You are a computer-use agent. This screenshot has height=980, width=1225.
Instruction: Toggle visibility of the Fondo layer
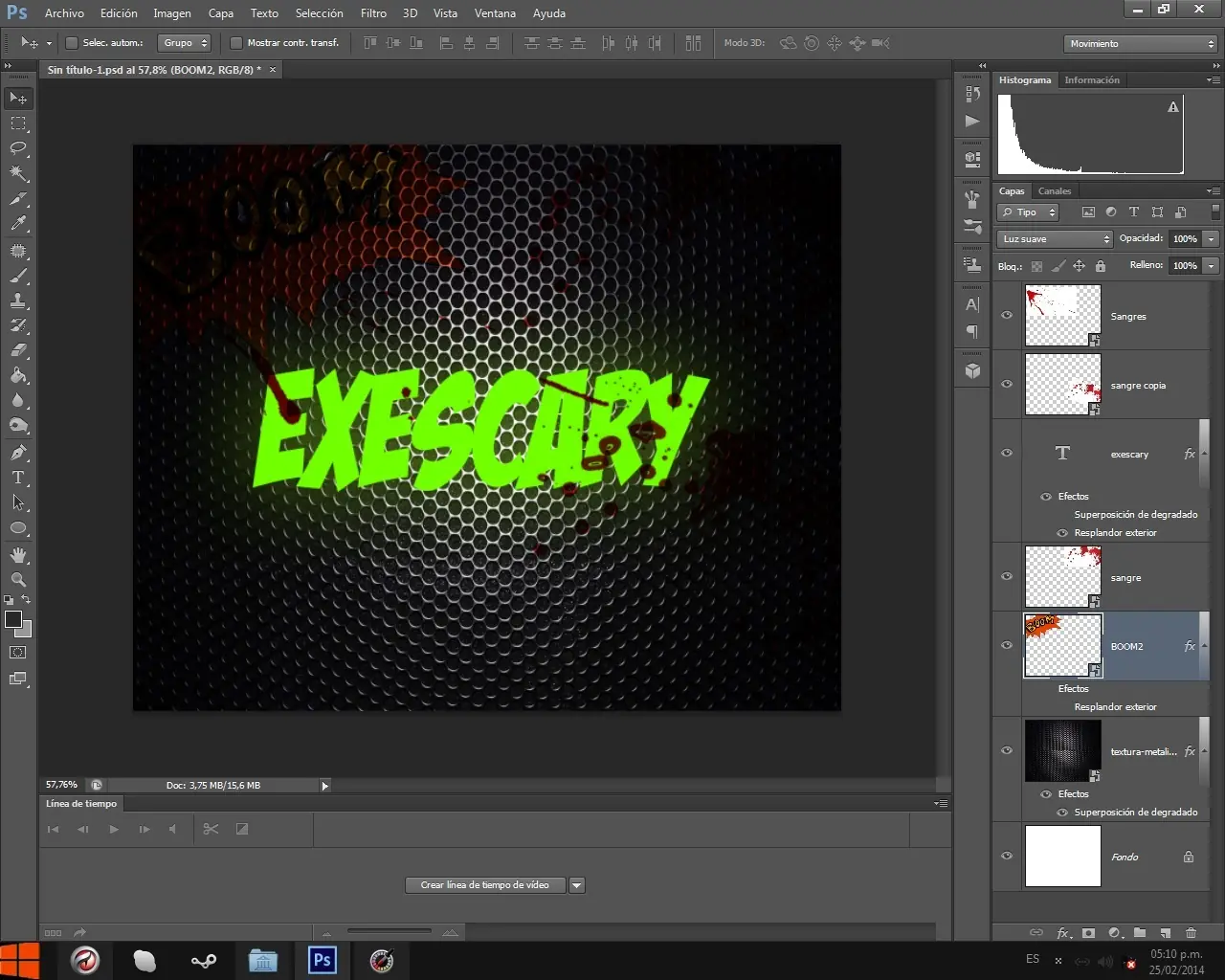coord(1007,856)
